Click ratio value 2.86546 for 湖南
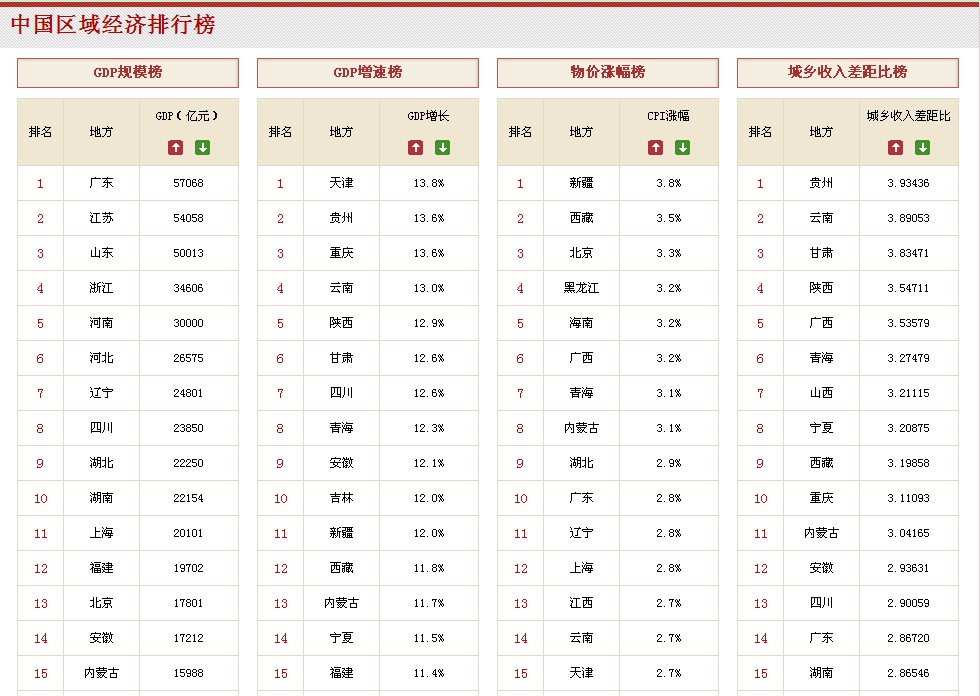The image size is (980, 696). 908,673
